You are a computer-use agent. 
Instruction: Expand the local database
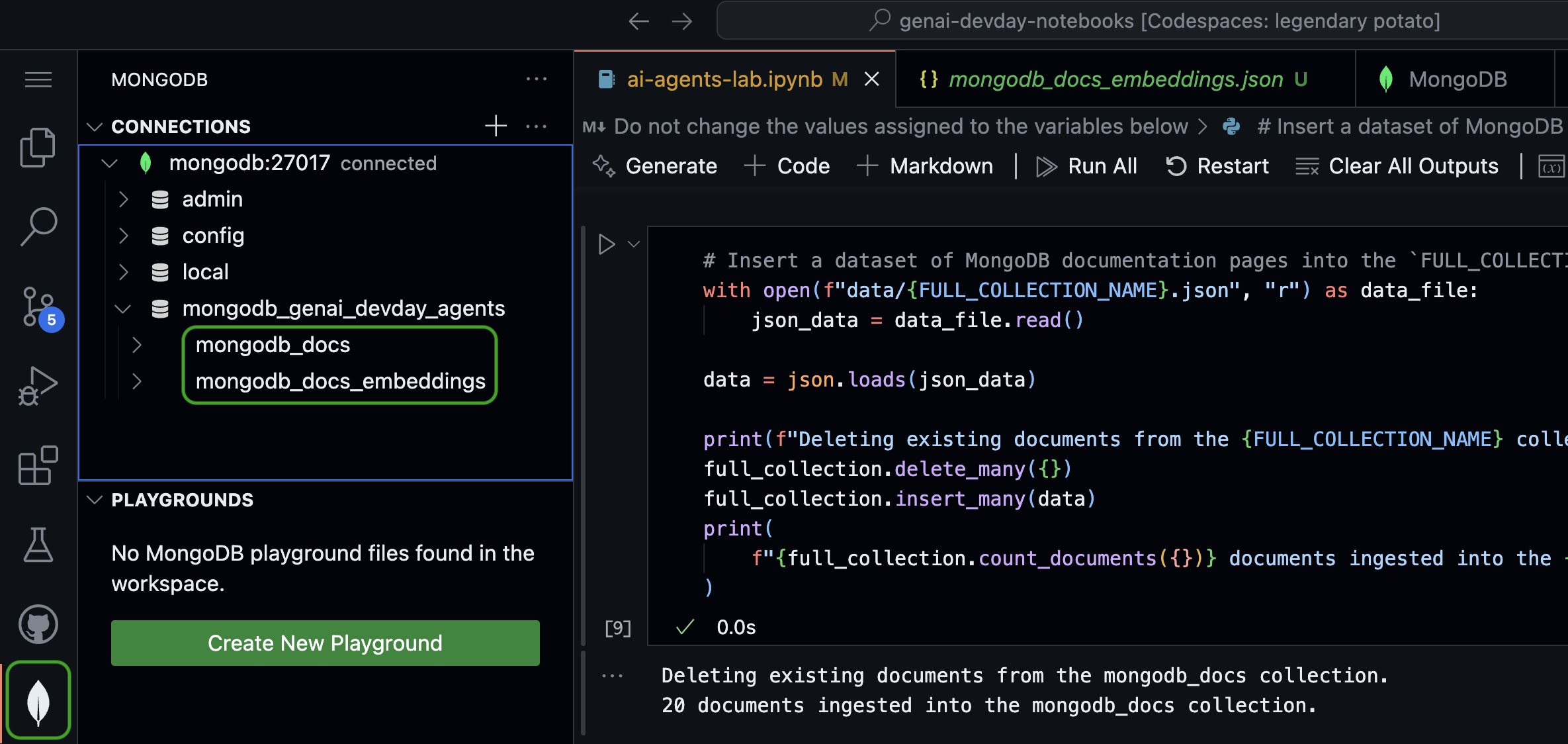click(x=123, y=272)
